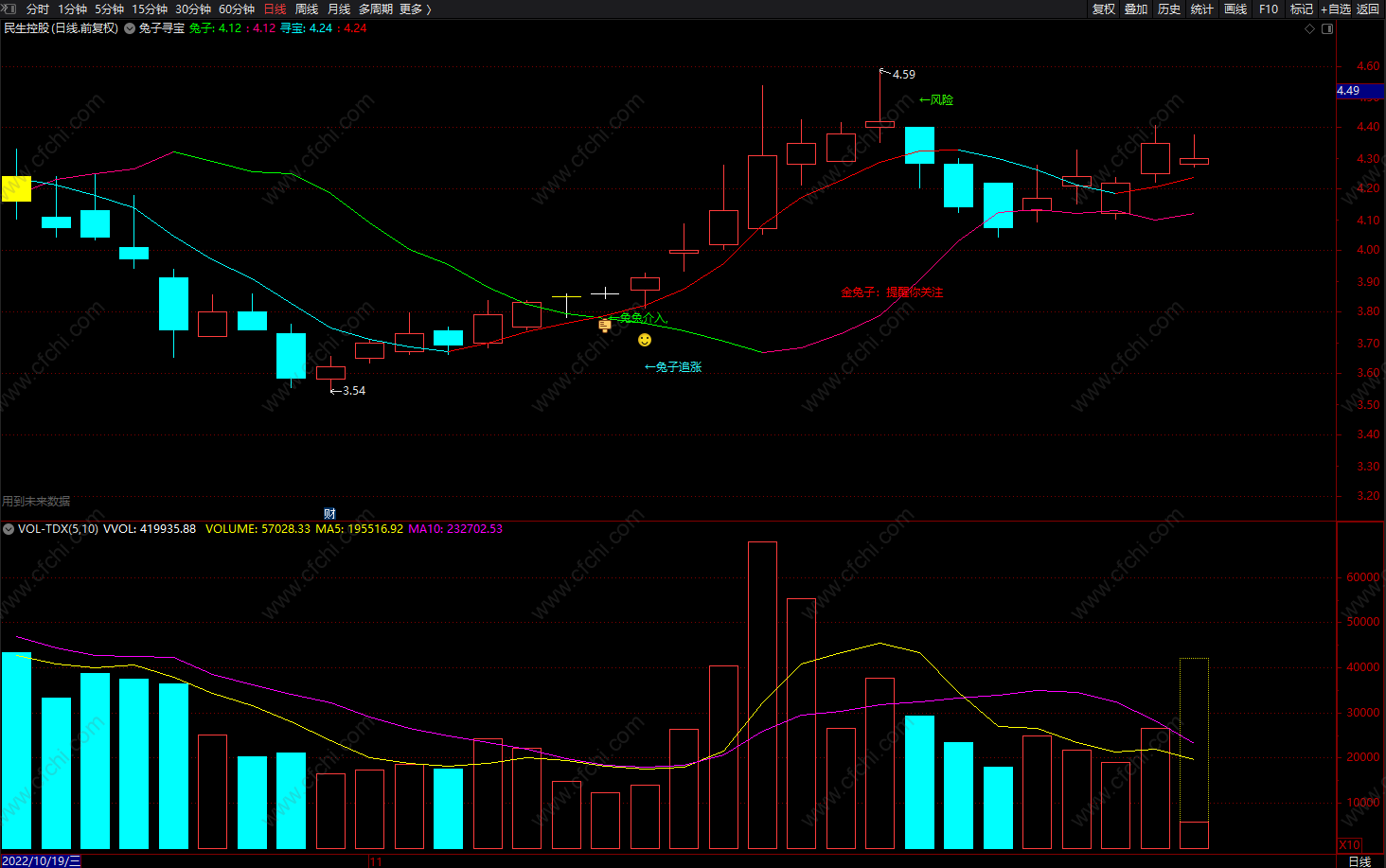Select the yellow highlighted first candlestick
The image size is (1386, 868).
coord(16,188)
